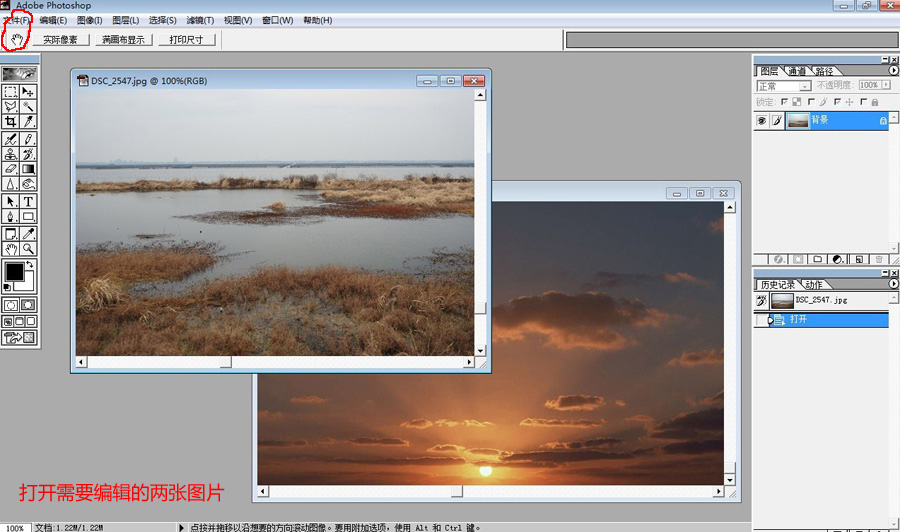Select the Sharpen tool
Image resolution: width=900 pixels, height=532 pixels.
[10, 184]
